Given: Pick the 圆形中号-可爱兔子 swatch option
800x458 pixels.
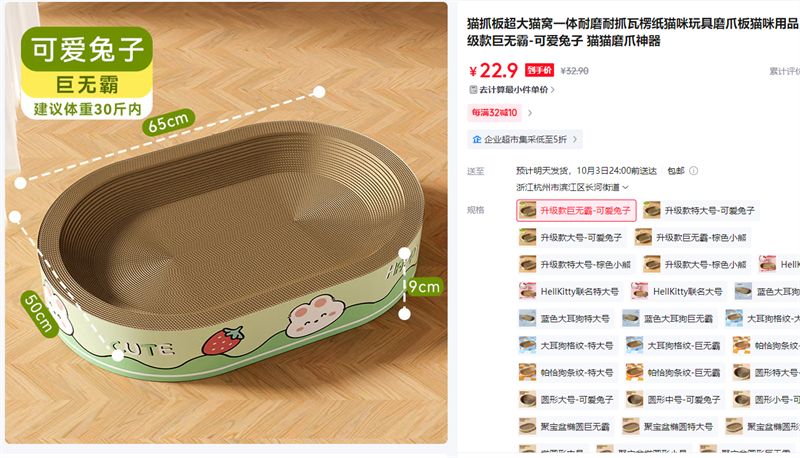Looking at the screenshot, I should pos(674,399).
